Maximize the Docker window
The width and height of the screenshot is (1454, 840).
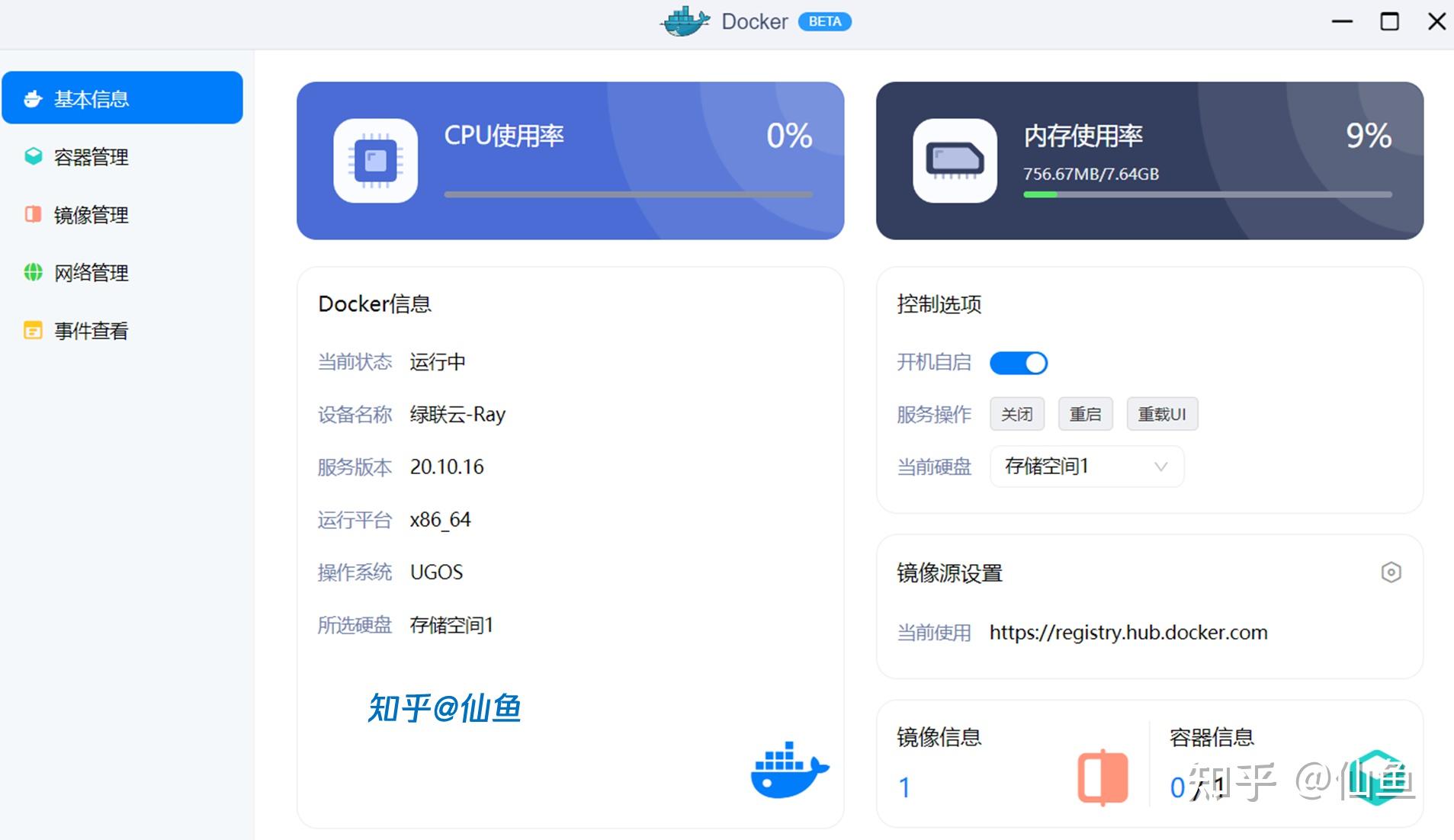click(1389, 21)
